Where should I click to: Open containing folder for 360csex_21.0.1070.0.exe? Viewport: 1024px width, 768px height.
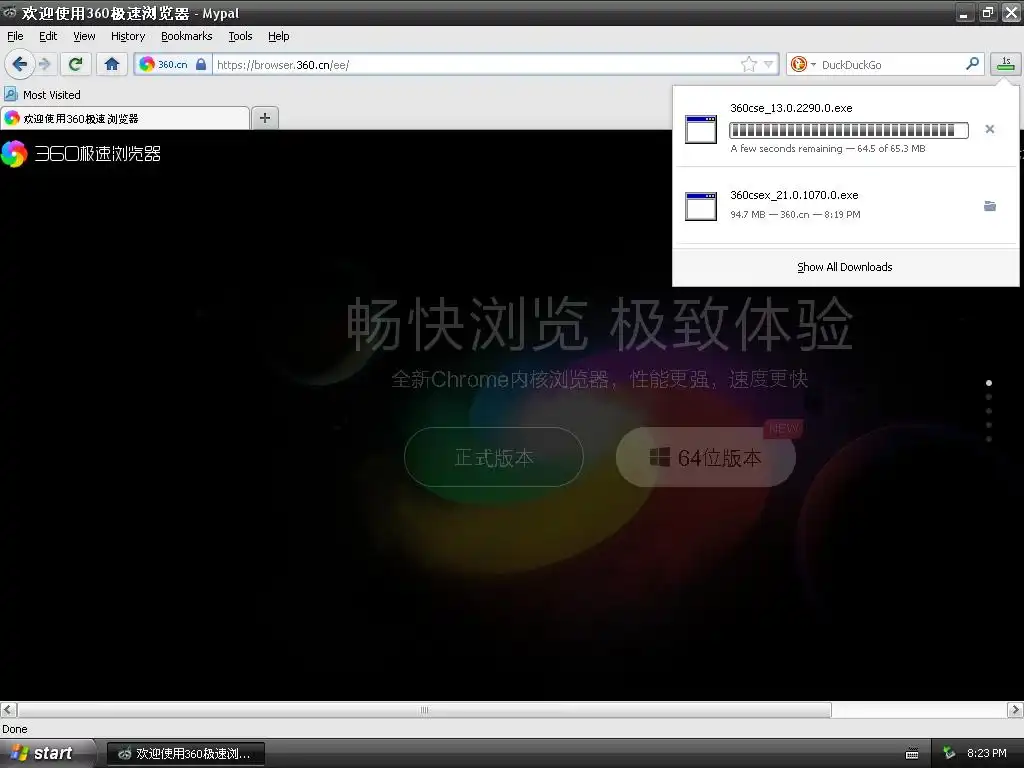(x=990, y=206)
